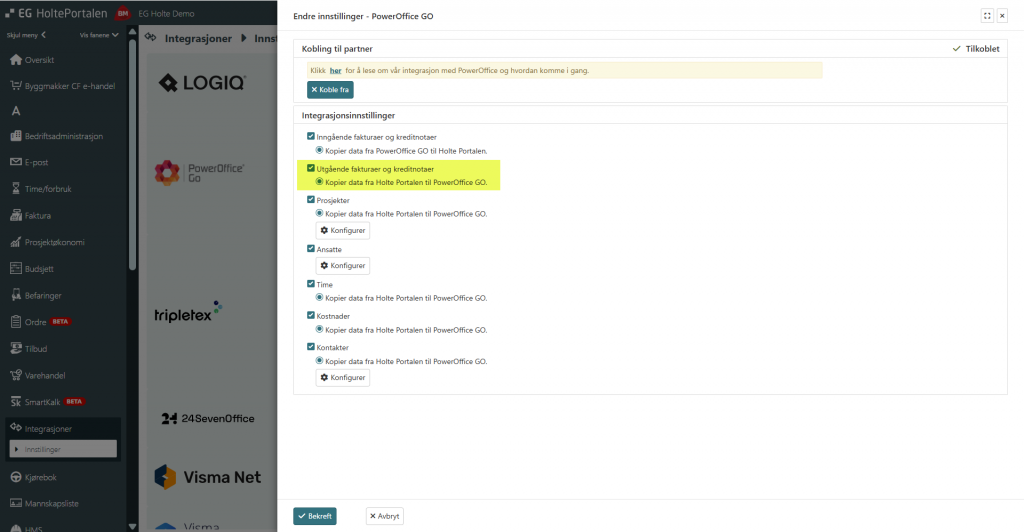Expand the Vis fanene dropdown
Screen dimensions: 1024x532
coord(100,35)
